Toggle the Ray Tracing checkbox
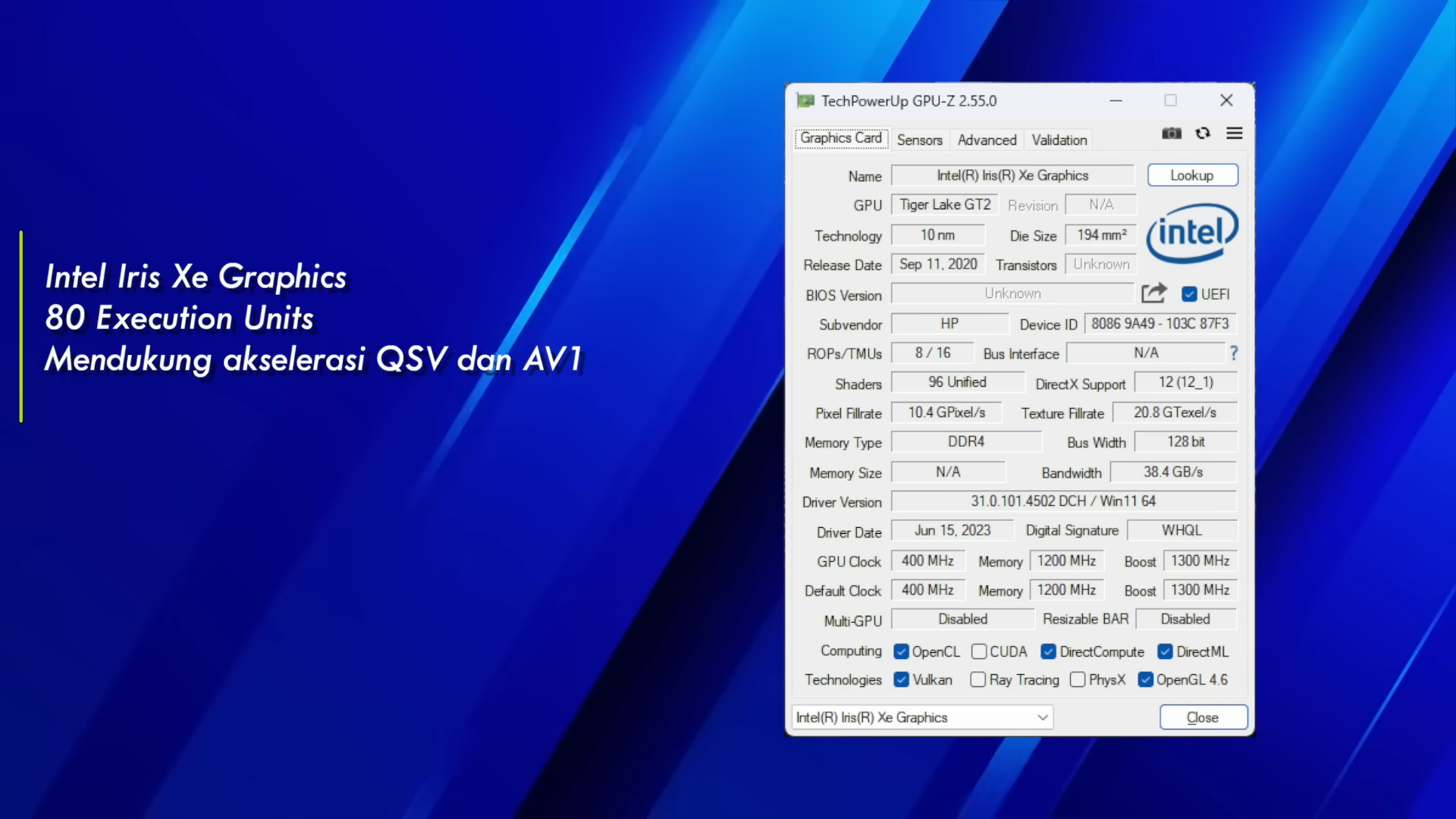 click(x=978, y=679)
